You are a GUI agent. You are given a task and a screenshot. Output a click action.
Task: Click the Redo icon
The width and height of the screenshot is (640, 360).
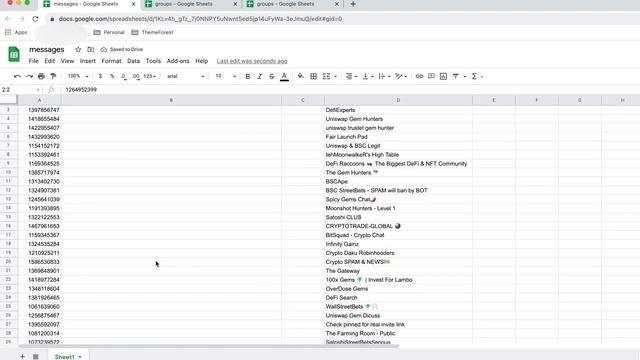29,76
